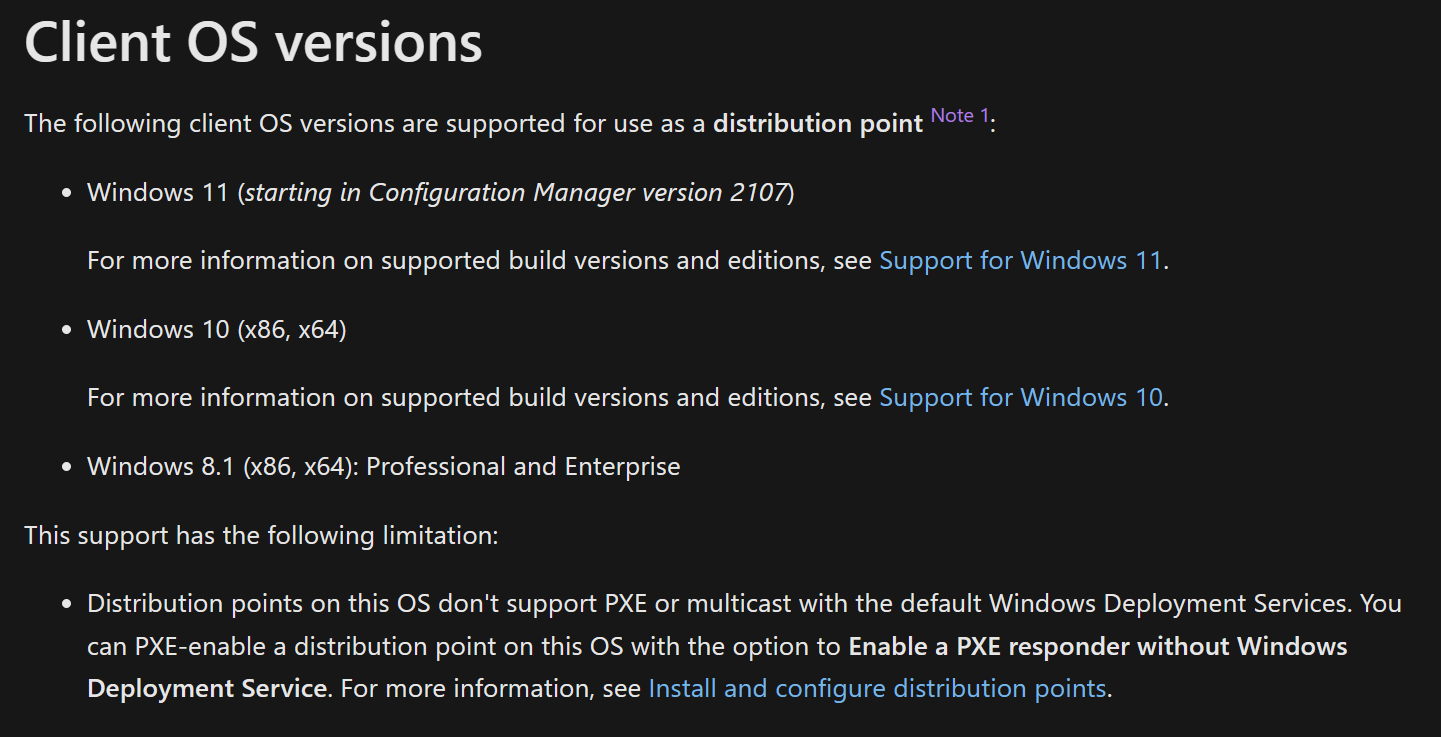
Task: Open the Support for Windows 11 link
Action: tap(1021, 261)
